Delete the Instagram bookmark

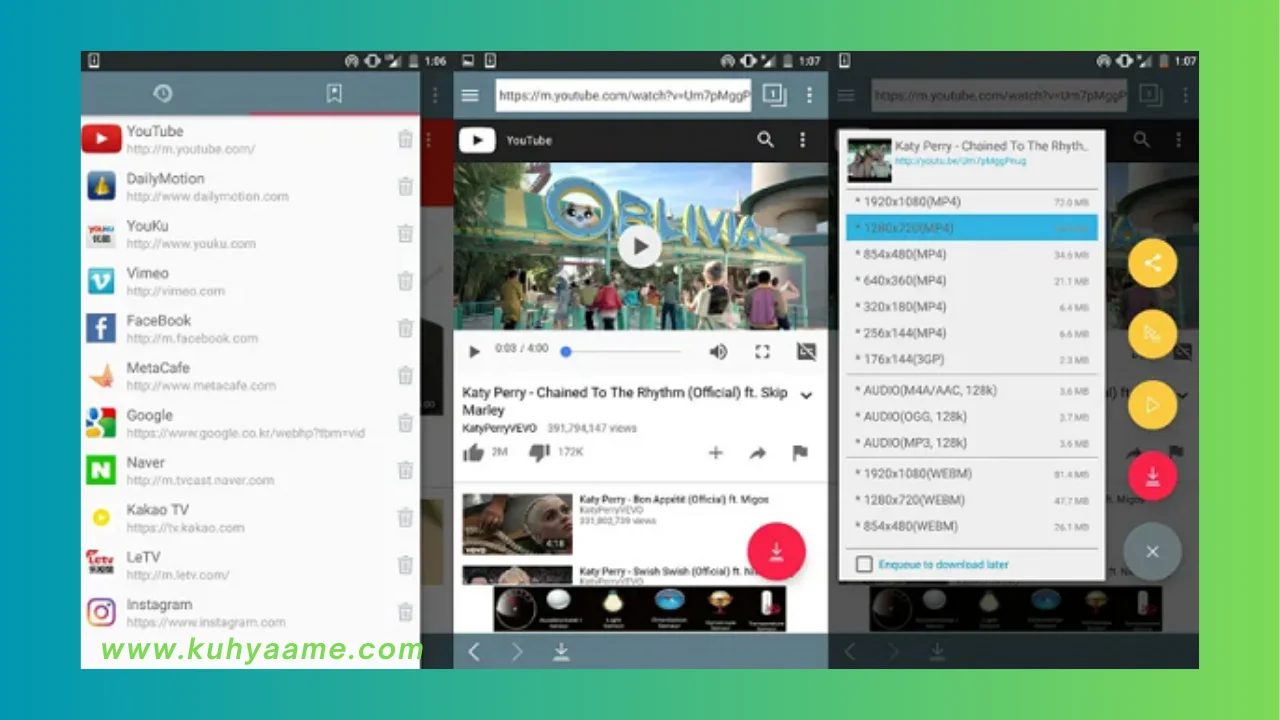405,612
